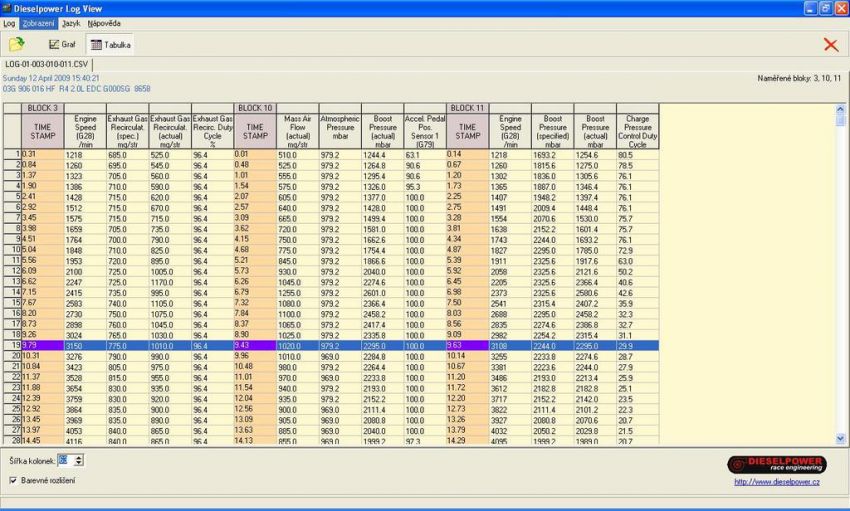Click the 03G 906 016 HF ECU identifier text

(x=76, y=88)
